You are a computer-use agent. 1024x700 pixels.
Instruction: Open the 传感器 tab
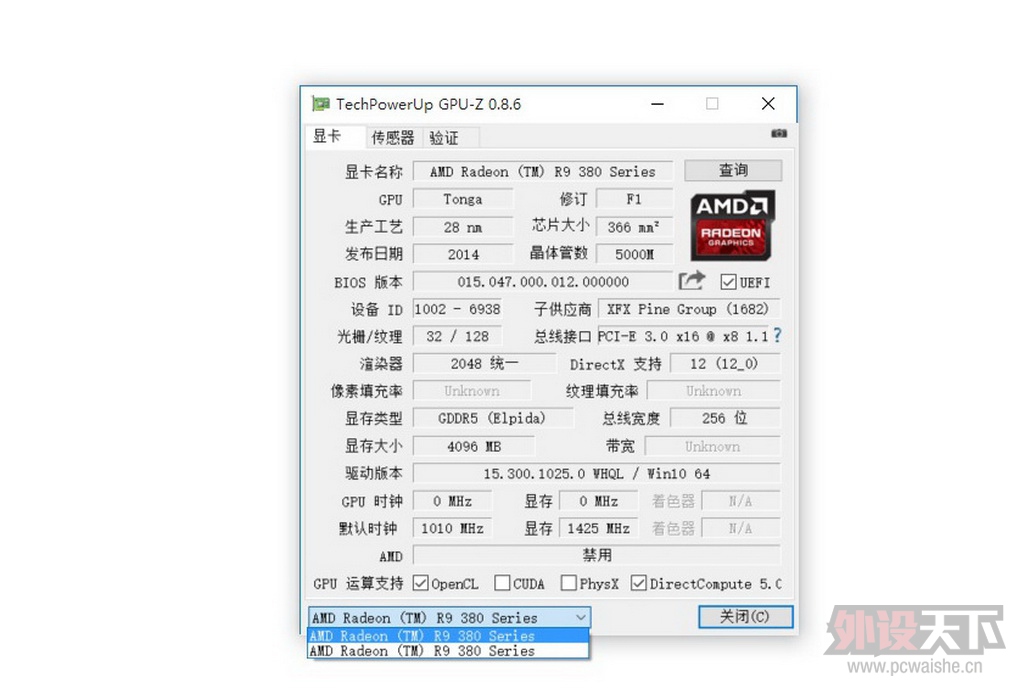(x=393, y=137)
